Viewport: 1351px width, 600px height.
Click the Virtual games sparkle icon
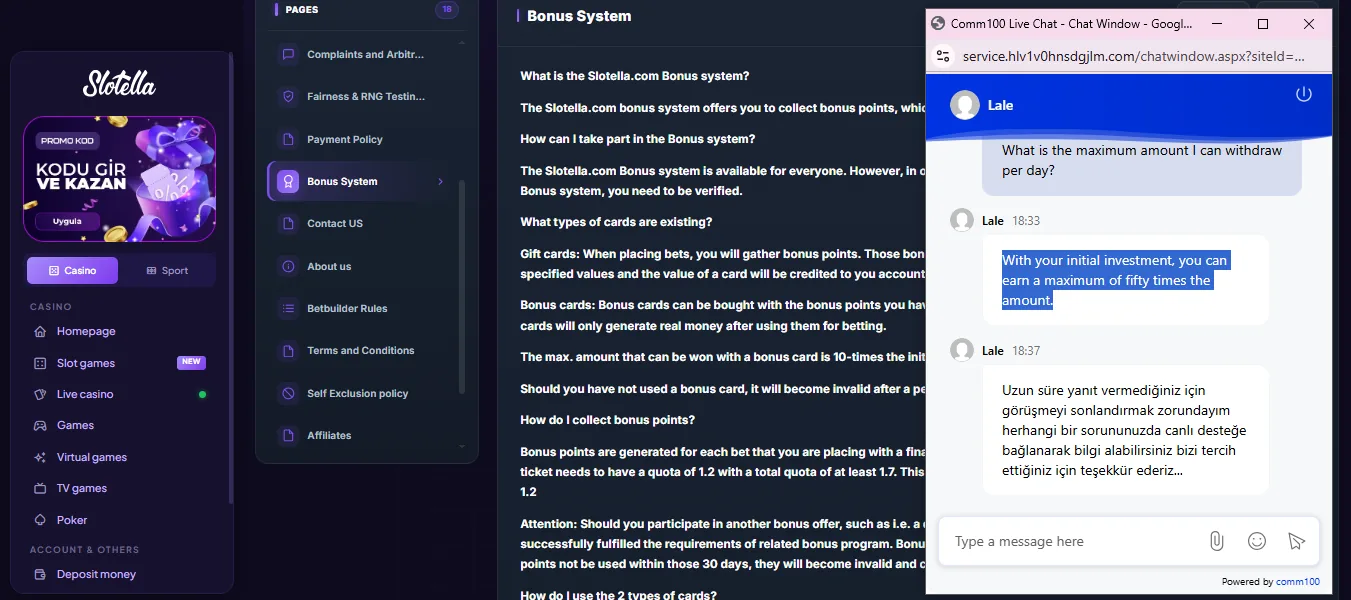click(x=40, y=457)
